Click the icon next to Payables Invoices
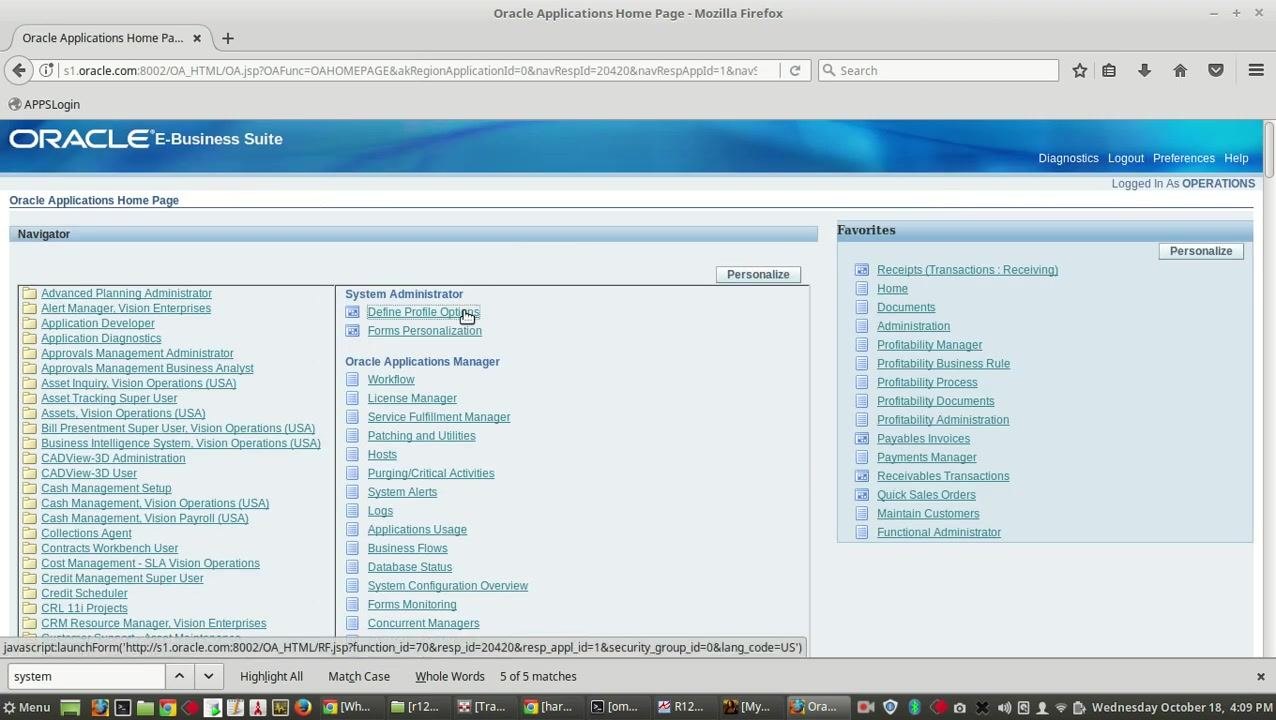 point(862,439)
